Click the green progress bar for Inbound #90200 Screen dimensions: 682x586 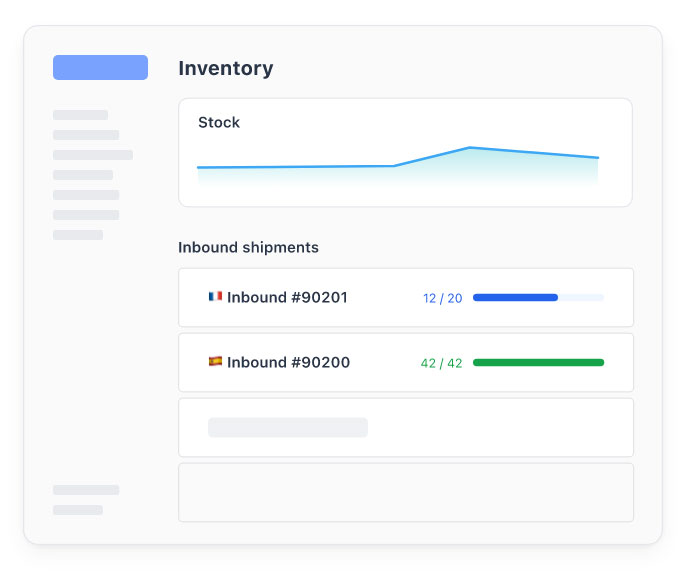pyautogui.click(x=538, y=362)
